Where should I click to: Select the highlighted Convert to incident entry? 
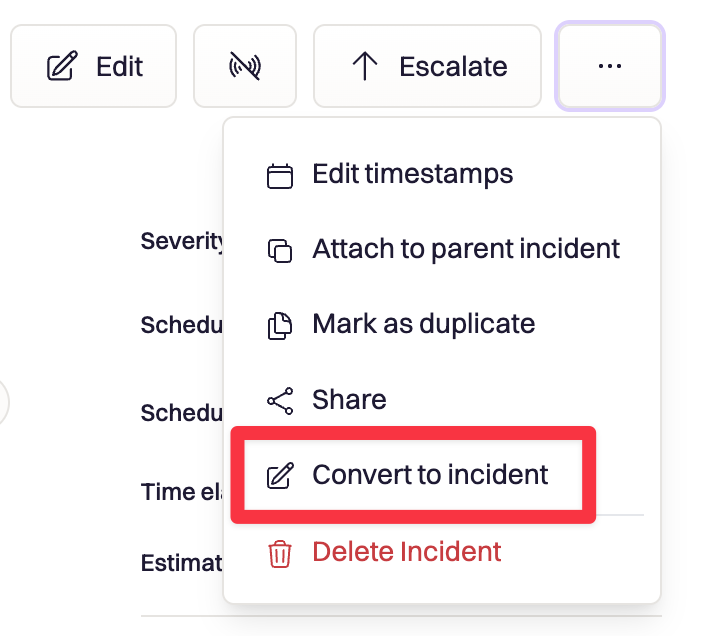(x=413, y=475)
